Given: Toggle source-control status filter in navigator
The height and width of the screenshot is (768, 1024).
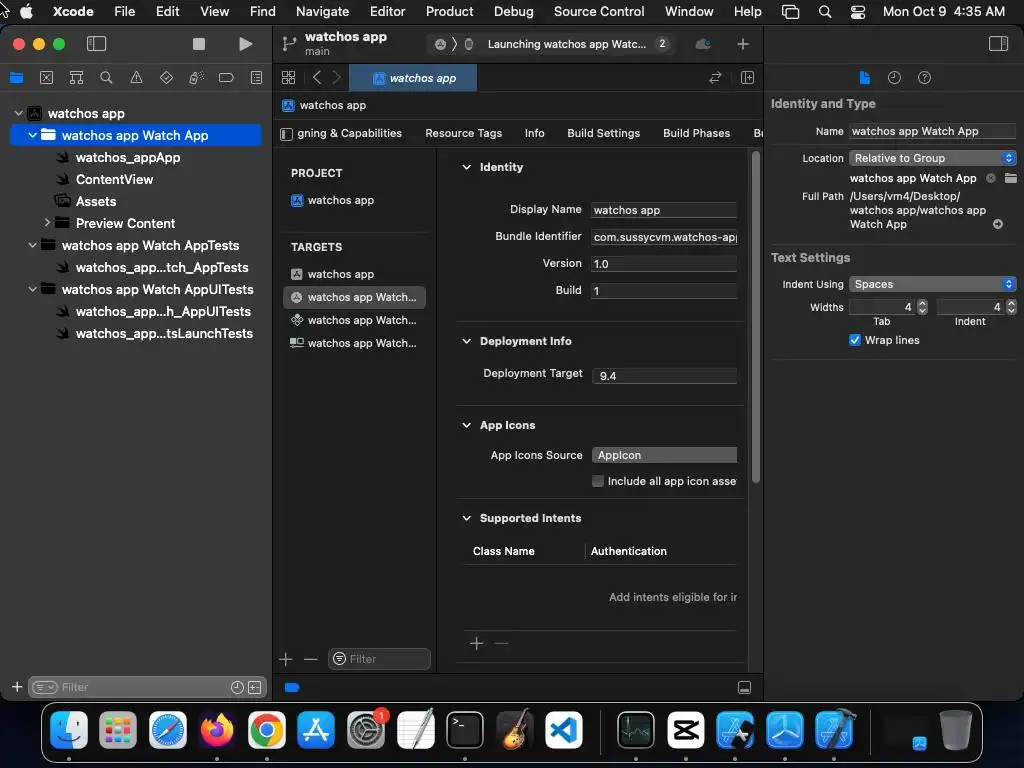Looking at the screenshot, I should pos(255,687).
